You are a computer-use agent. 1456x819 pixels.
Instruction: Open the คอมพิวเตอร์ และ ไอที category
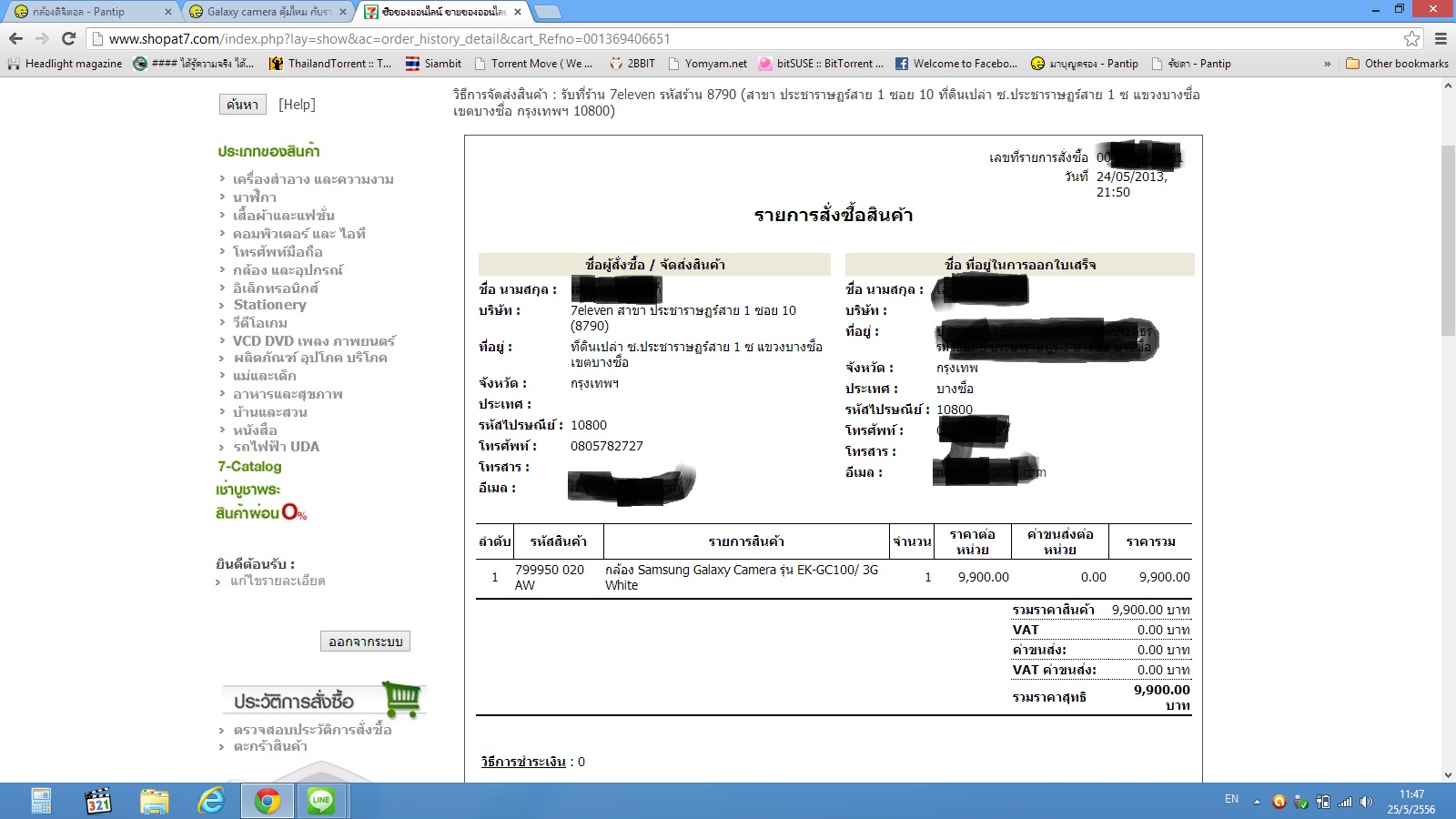pyautogui.click(x=299, y=234)
